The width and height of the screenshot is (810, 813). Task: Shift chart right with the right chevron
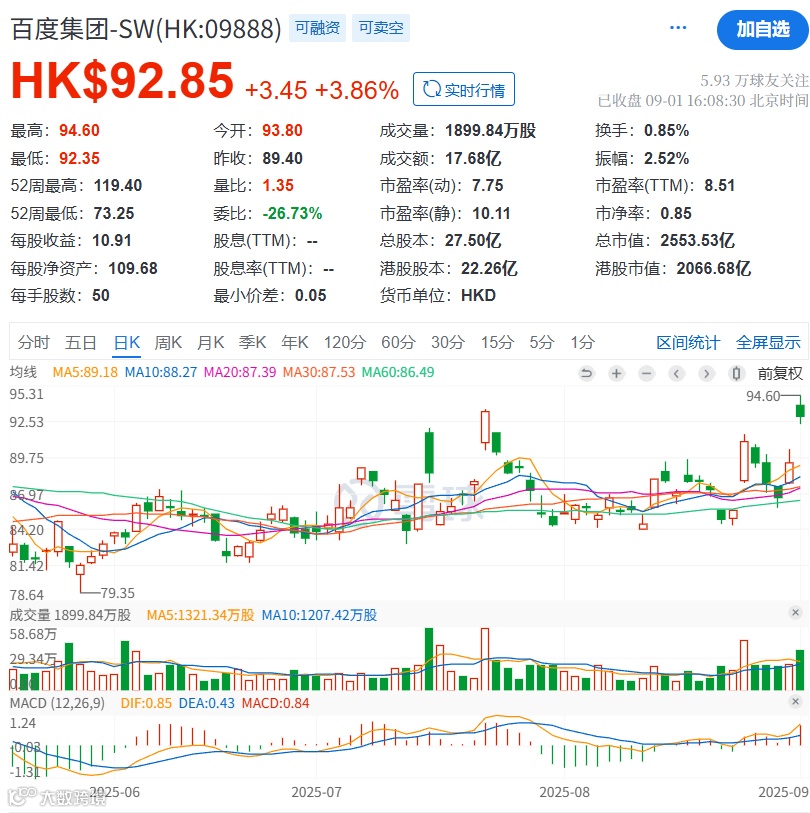[706, 373]
